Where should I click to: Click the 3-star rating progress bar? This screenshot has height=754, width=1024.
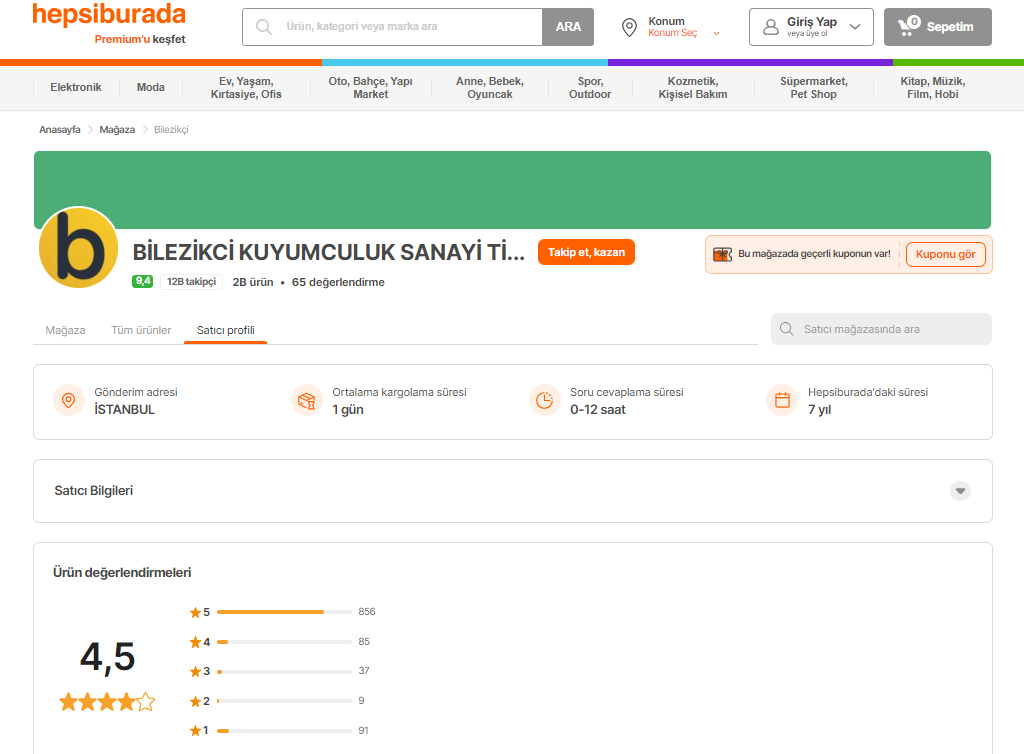pyautogui.click(x=284, y=671)
